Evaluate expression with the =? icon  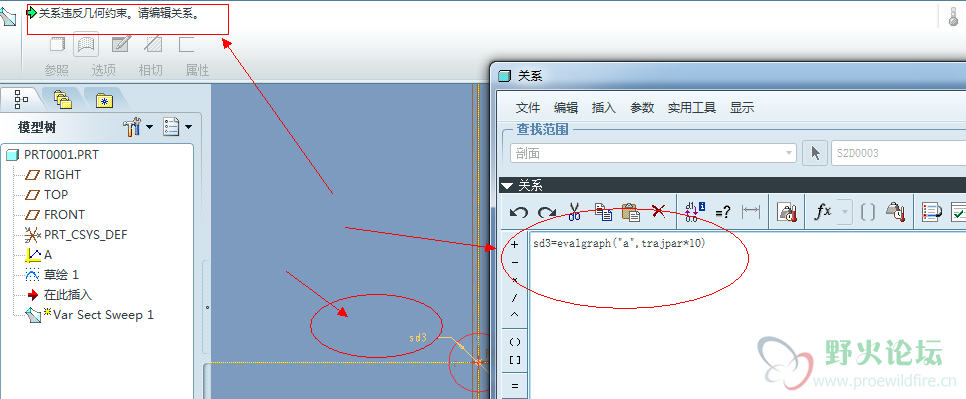(723, 212)
